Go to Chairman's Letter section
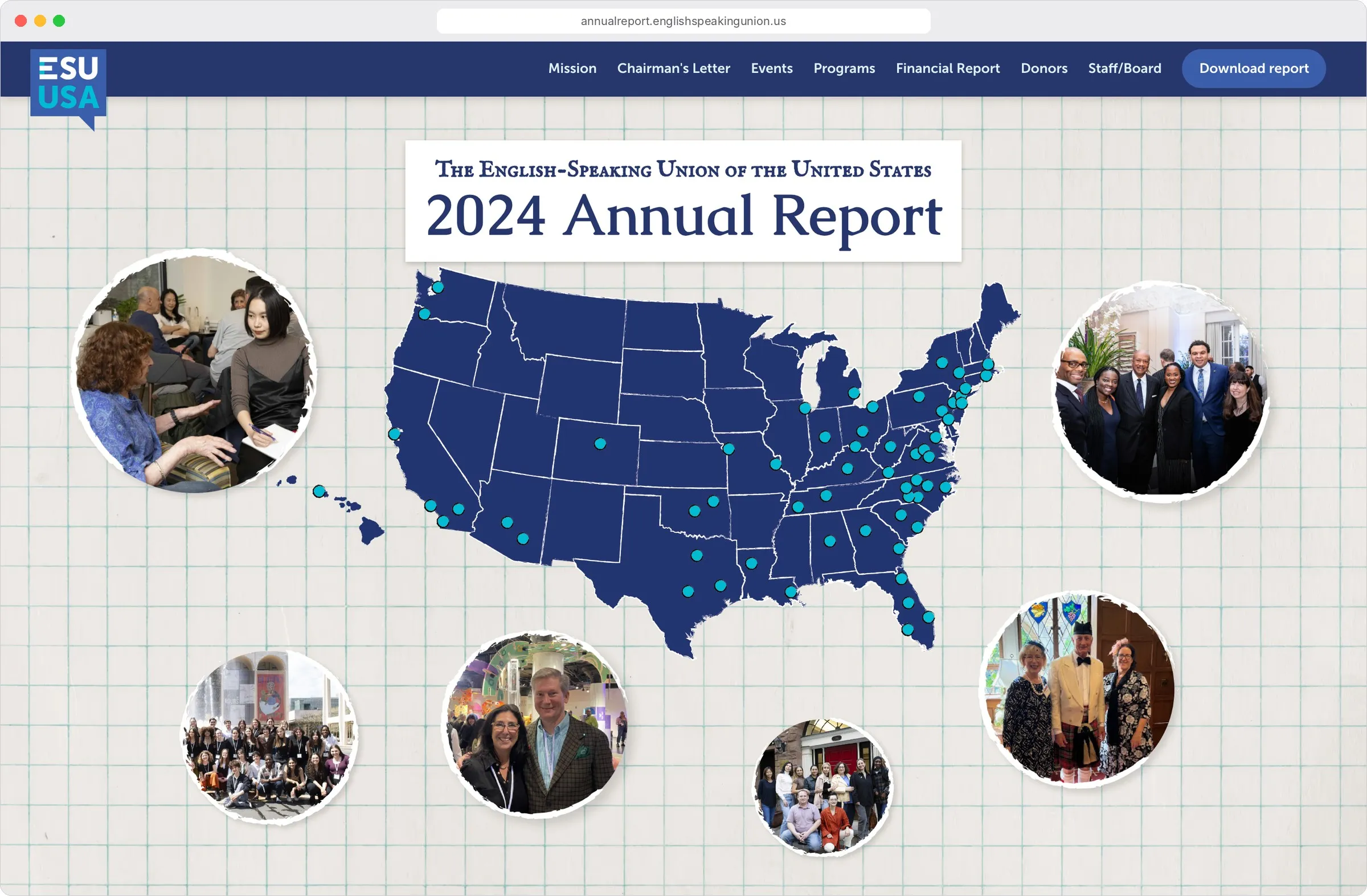Viewport: 1367px width, 896px height. point(673,68)
